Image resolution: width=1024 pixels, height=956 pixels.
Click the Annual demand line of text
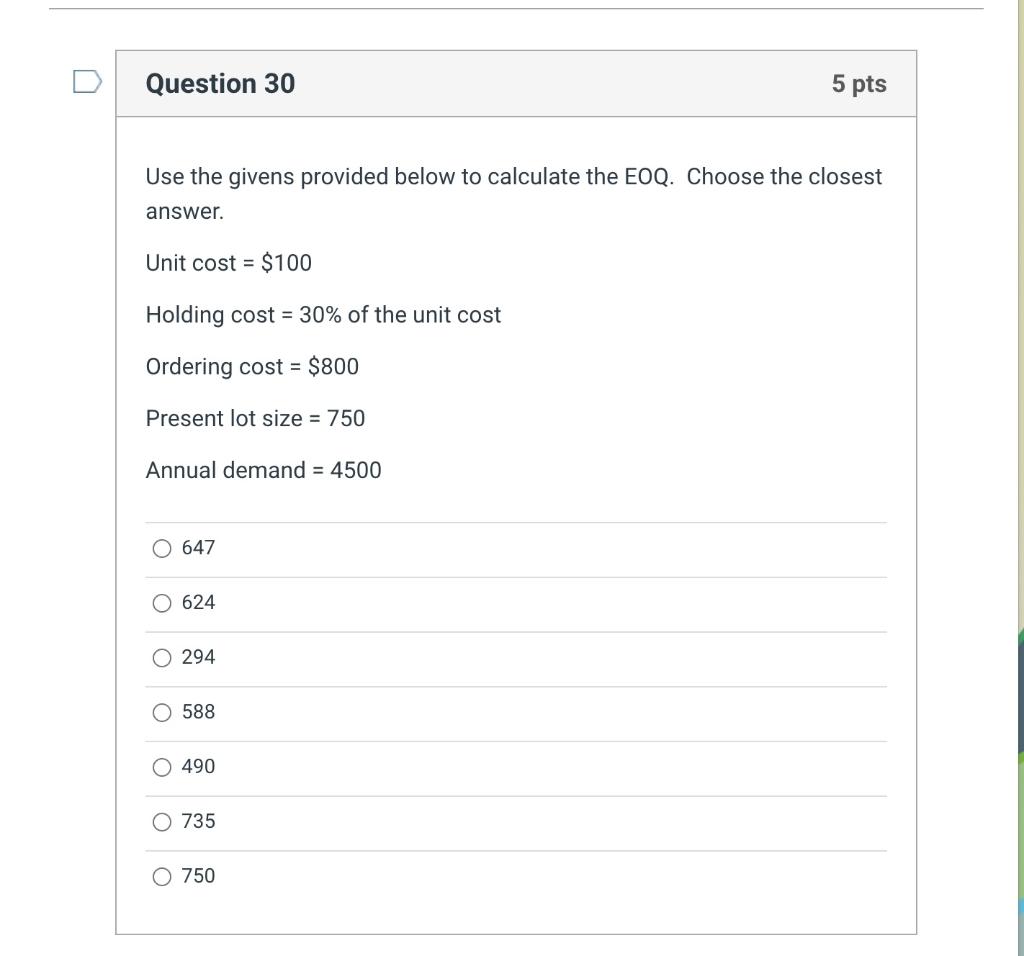(x=263, y=470)
